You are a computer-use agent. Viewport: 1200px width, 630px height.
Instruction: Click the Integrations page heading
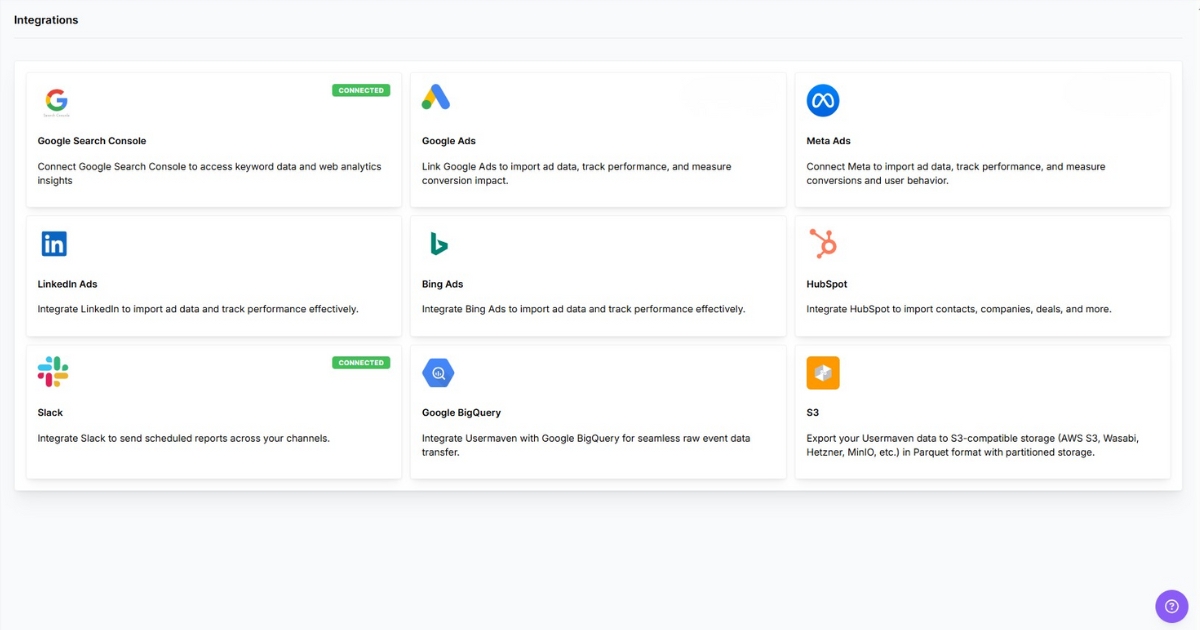pyautogui.click(x=46, y=19)
